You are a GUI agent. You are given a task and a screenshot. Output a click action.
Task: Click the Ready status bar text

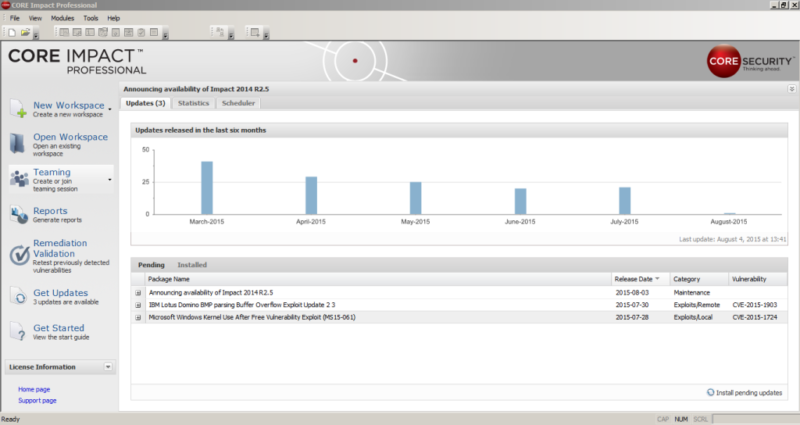pos(10,419)
